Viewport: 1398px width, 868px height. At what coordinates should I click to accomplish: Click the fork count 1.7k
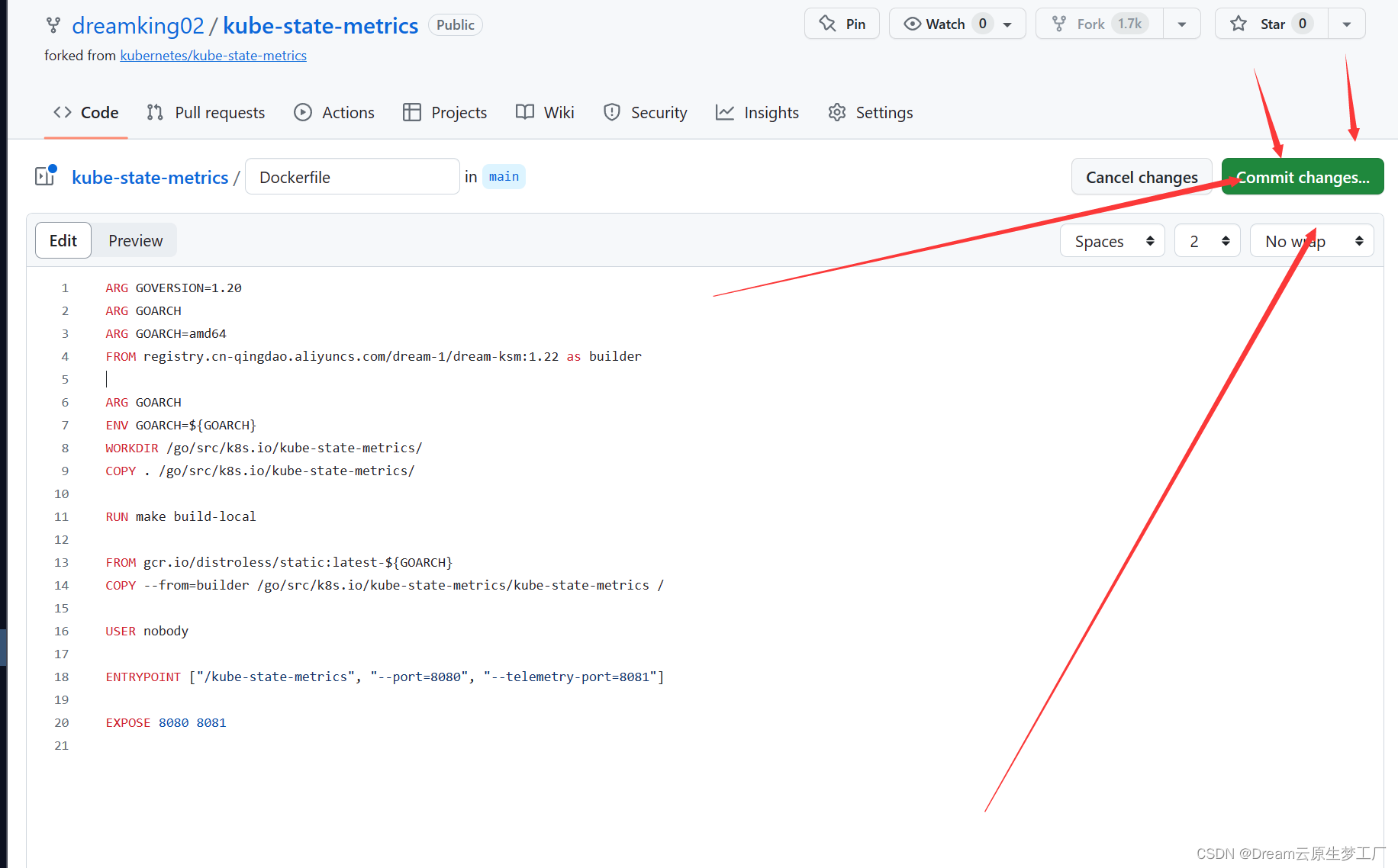tap(1129, 24)
